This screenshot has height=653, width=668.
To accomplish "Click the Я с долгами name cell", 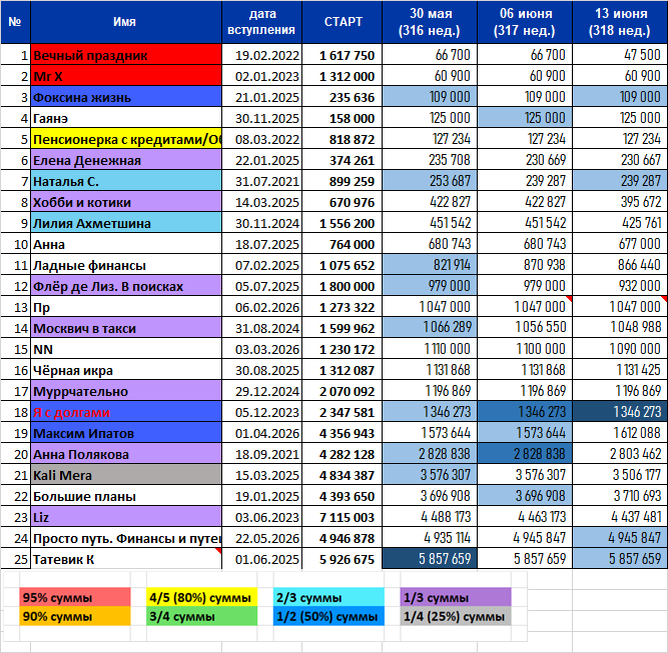I will pos(126,412).
